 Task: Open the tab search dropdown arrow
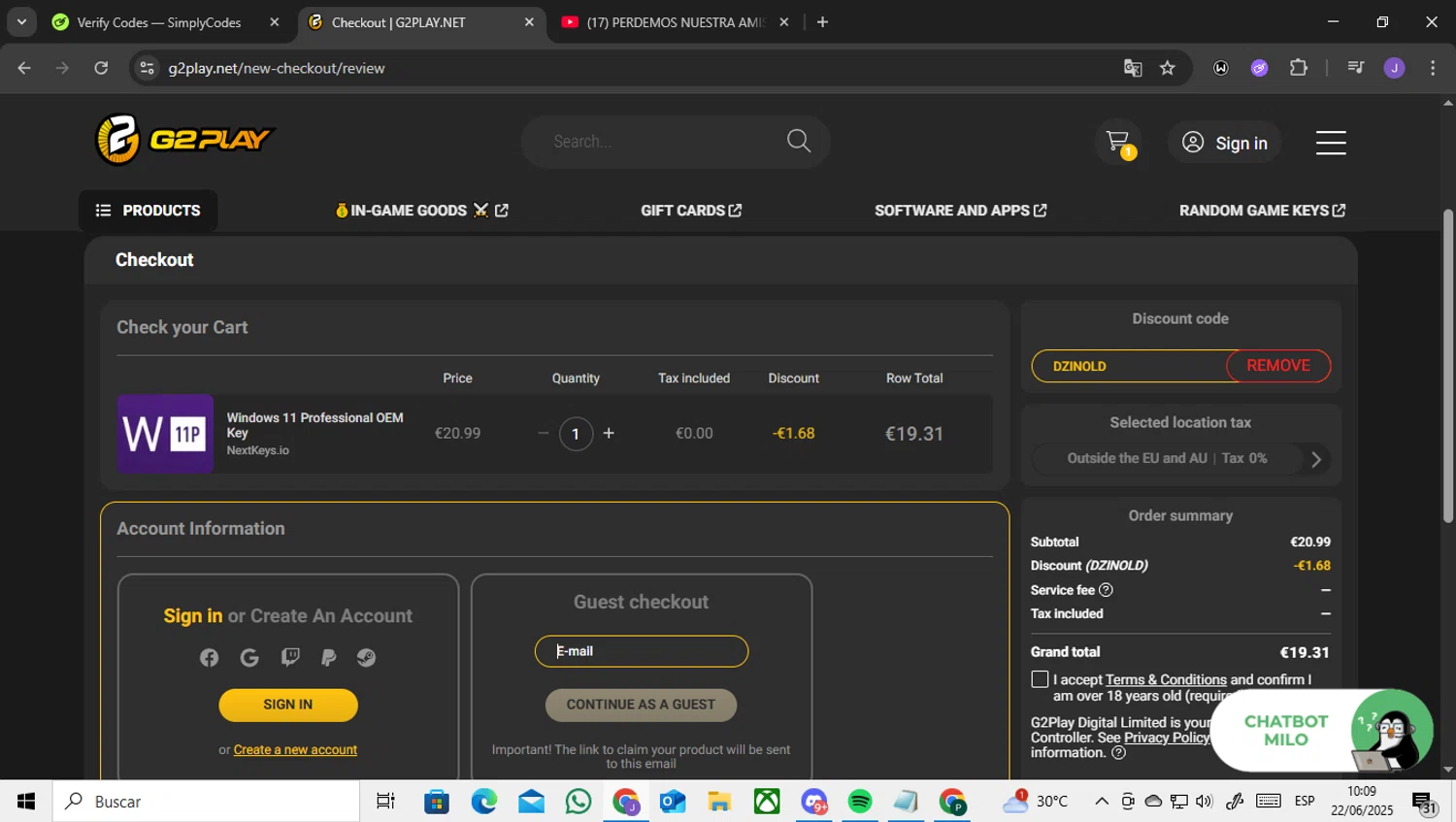point(21,21)
